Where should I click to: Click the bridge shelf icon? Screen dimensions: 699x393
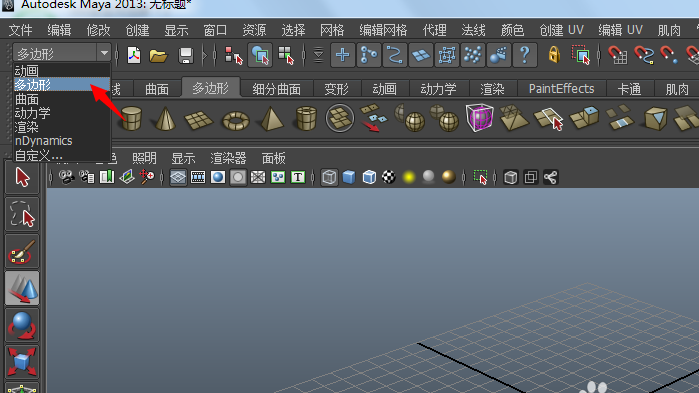(x=620, y=118)
